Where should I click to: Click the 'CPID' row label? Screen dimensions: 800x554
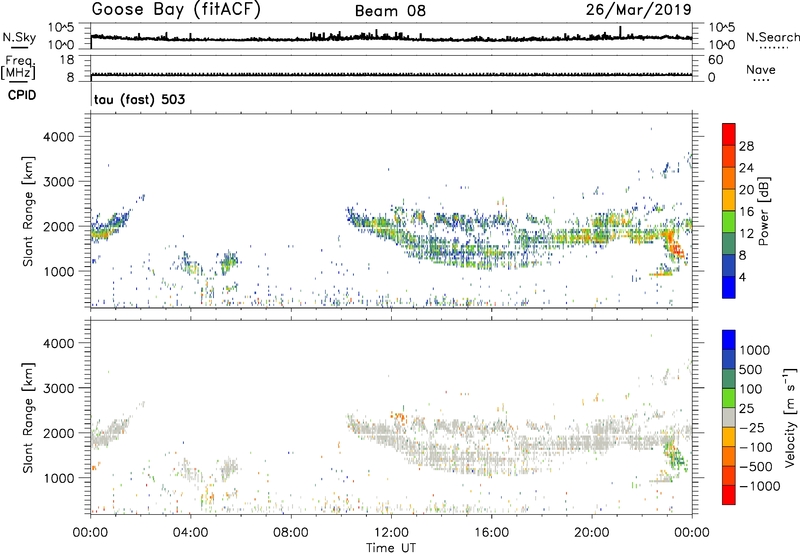tap(22, 95)
